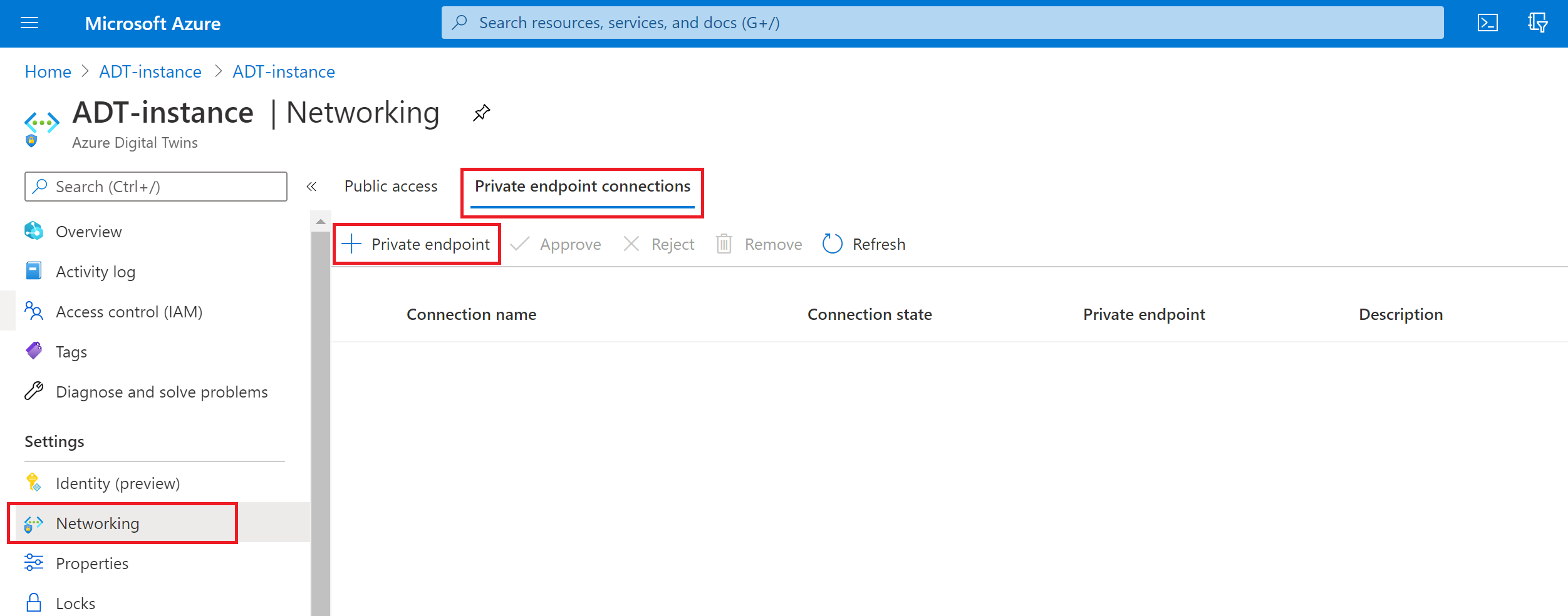Click the Remove trash icon
The height and width of the screenshot is (616, 1568).
click(x=724, y=244)
